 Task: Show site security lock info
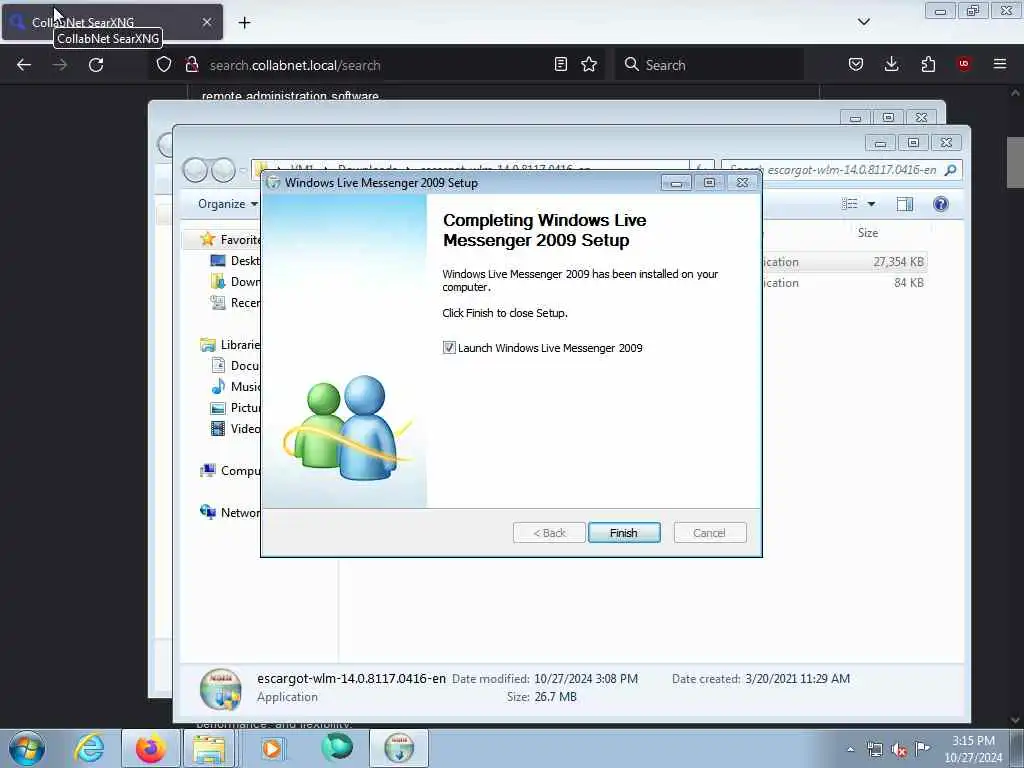tap(191, 64)
